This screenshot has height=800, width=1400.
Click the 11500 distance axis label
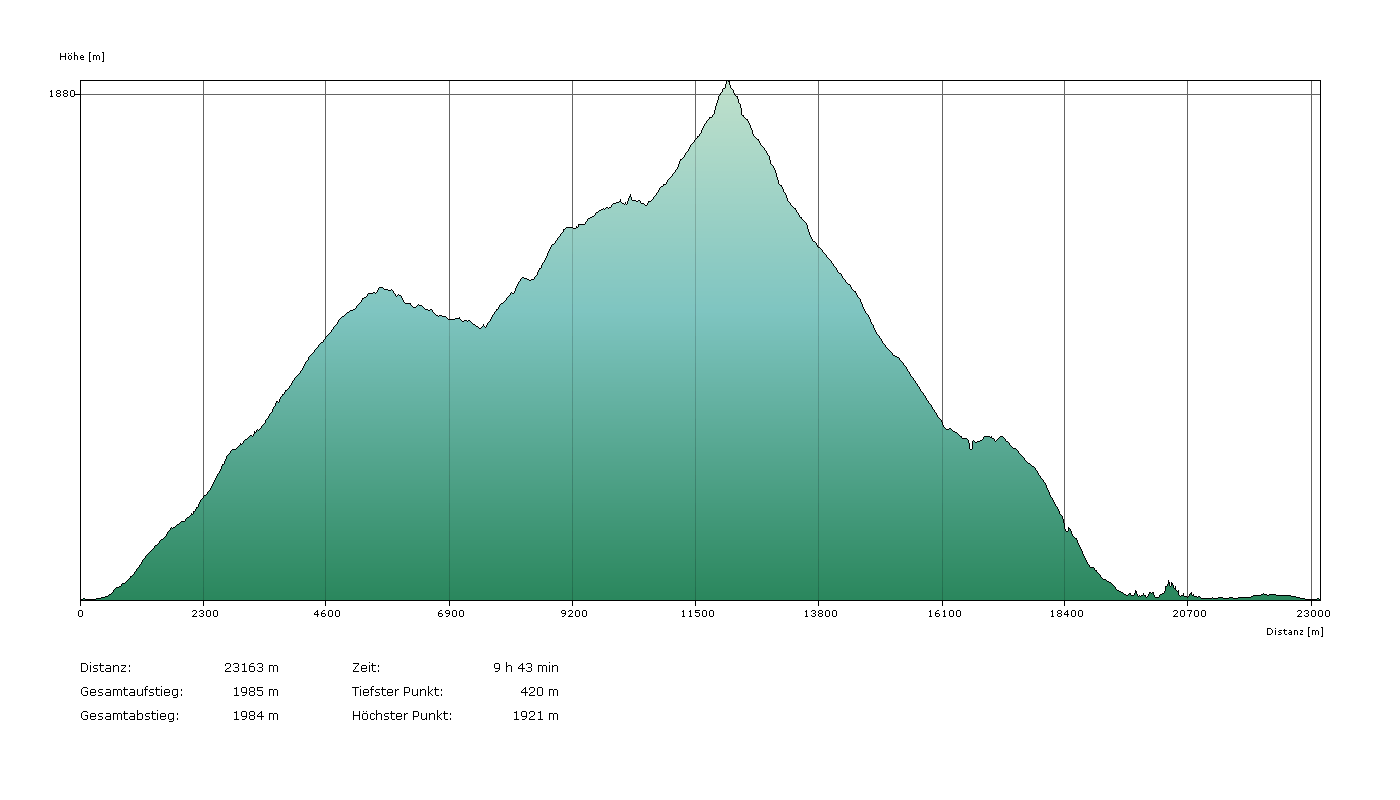pyautogui.click(x=696, y=613)
